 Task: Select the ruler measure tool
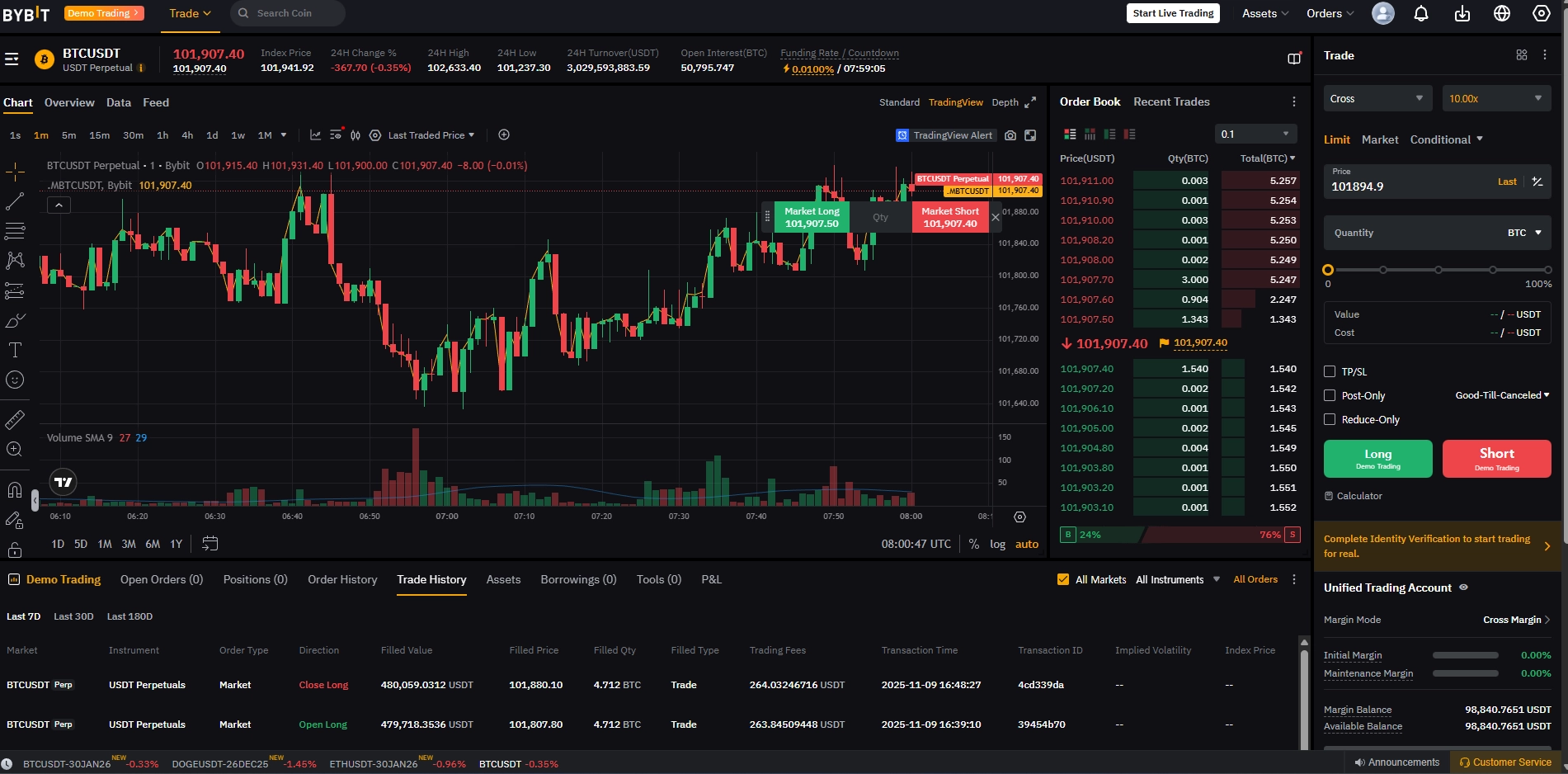coord(15,420)
